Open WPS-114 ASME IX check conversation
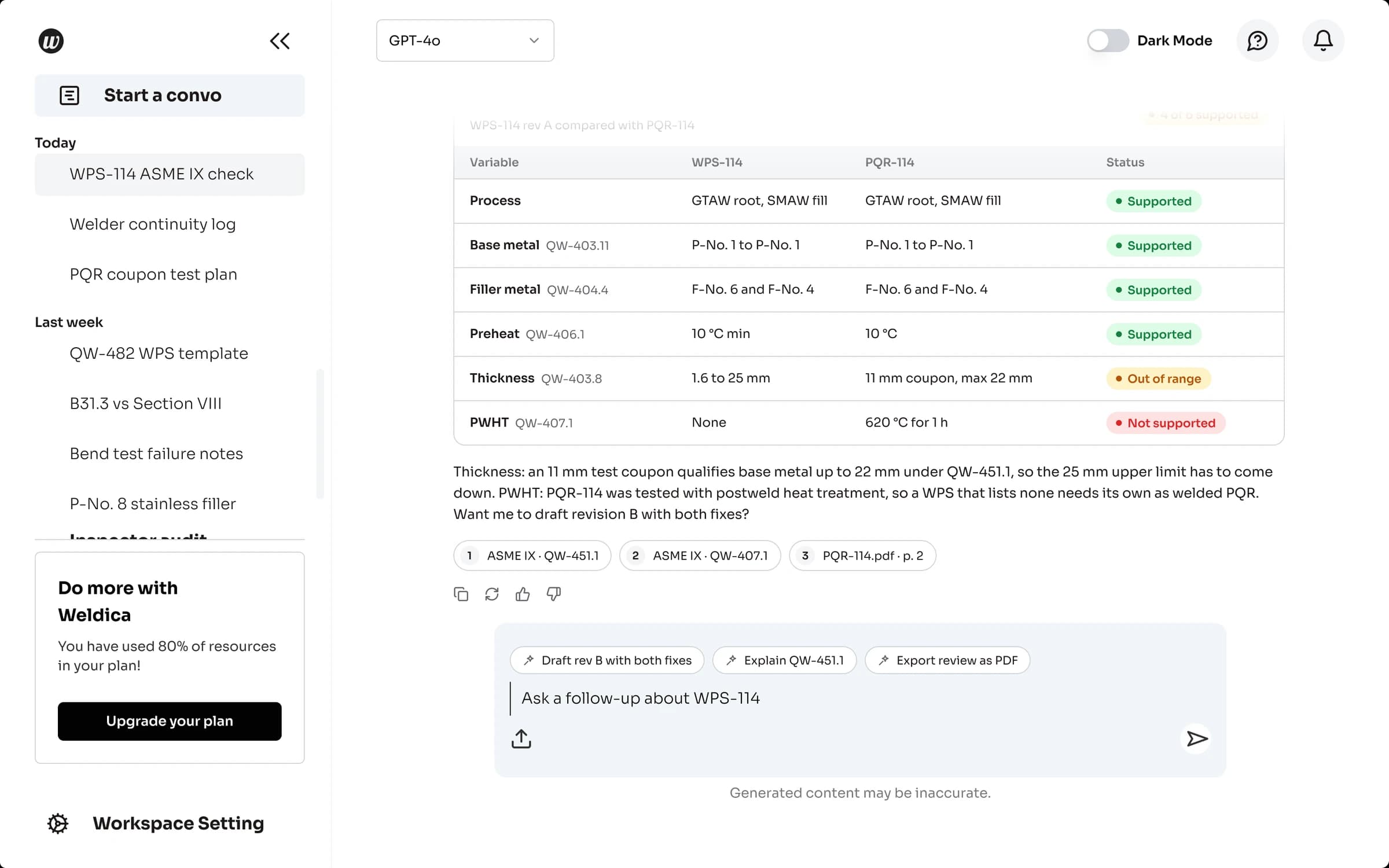 pos(170,174)
